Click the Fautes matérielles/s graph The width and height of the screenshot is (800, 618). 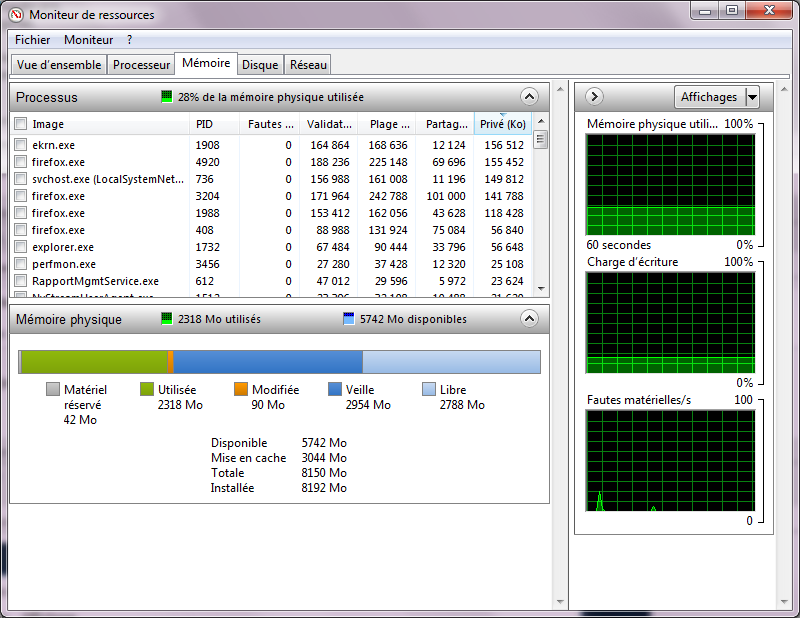670,460
